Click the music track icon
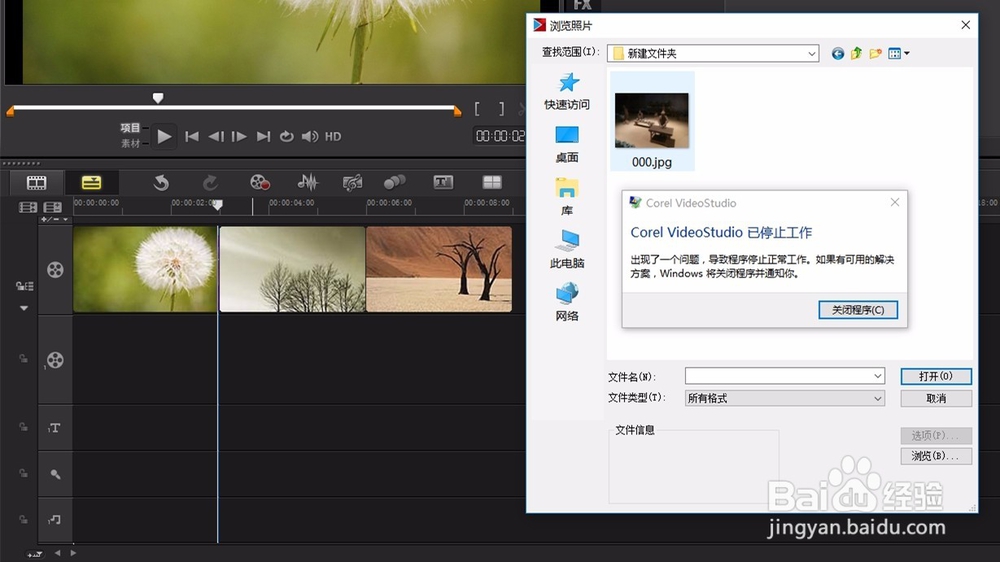The height and width of the screenshot is (562, 1000). (x=55, y=520)
